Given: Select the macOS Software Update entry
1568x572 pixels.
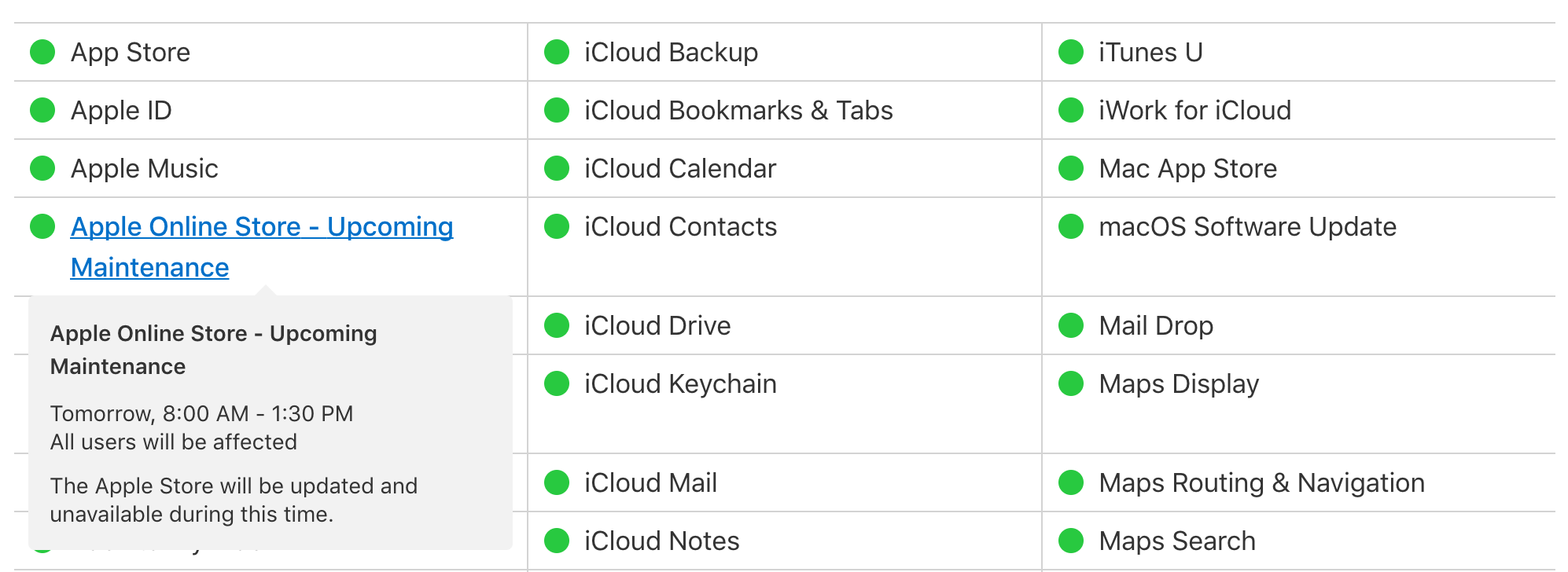Looking at the screenshot, I should point(1247,227).
